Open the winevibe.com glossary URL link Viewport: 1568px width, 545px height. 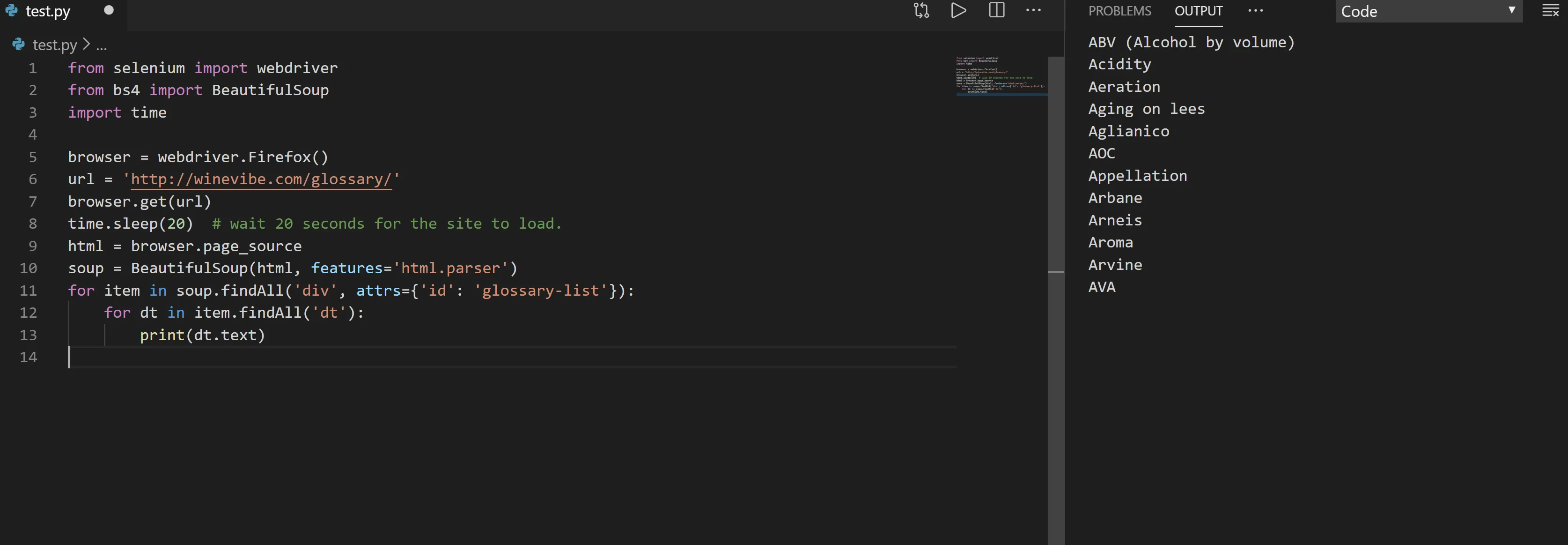pos(261,179)
